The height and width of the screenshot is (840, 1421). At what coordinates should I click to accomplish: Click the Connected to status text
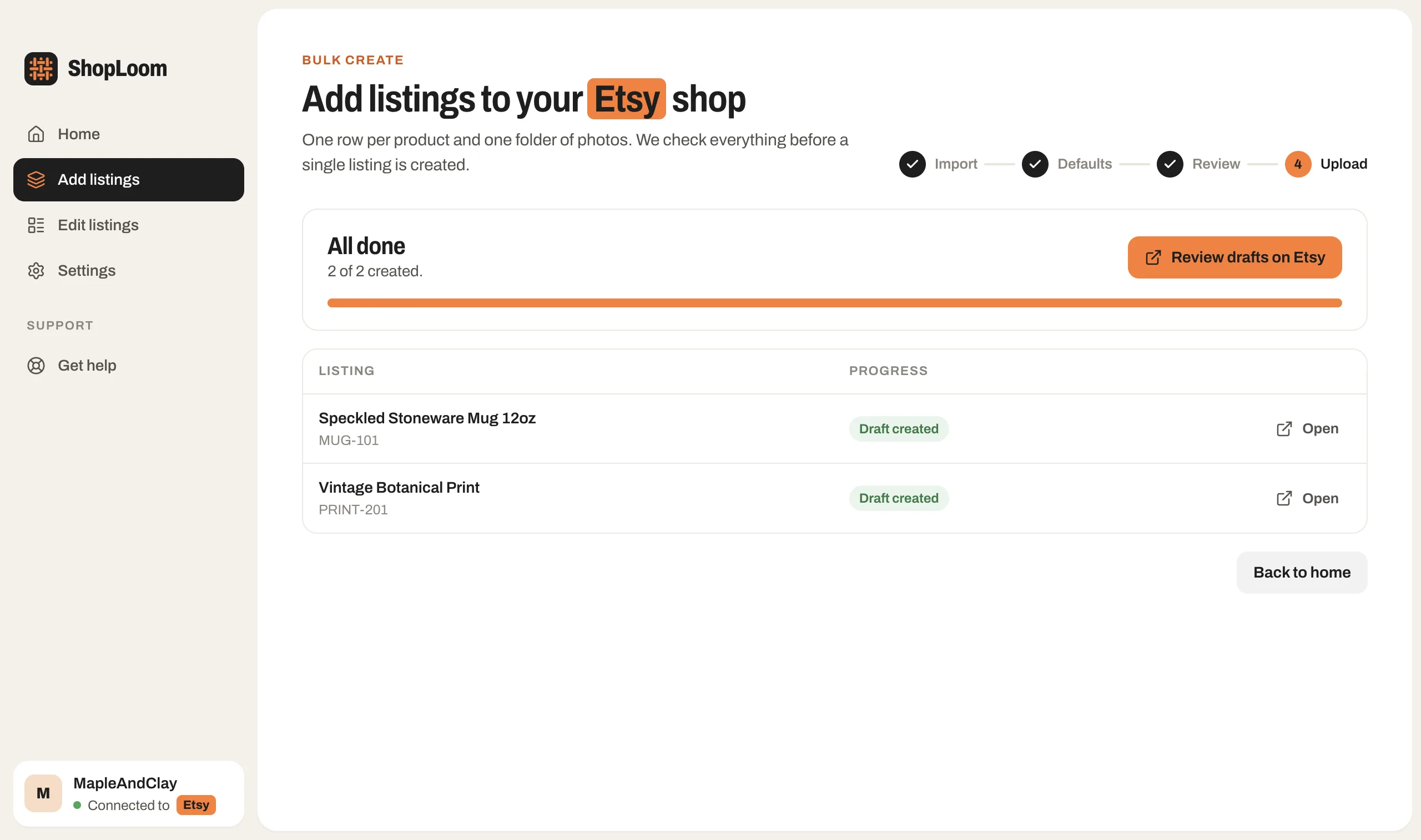[x=129, y=805]
